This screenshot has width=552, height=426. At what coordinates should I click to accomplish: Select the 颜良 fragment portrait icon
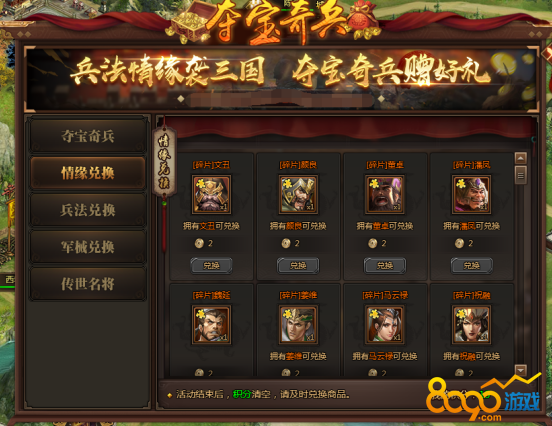coord(298,195)
